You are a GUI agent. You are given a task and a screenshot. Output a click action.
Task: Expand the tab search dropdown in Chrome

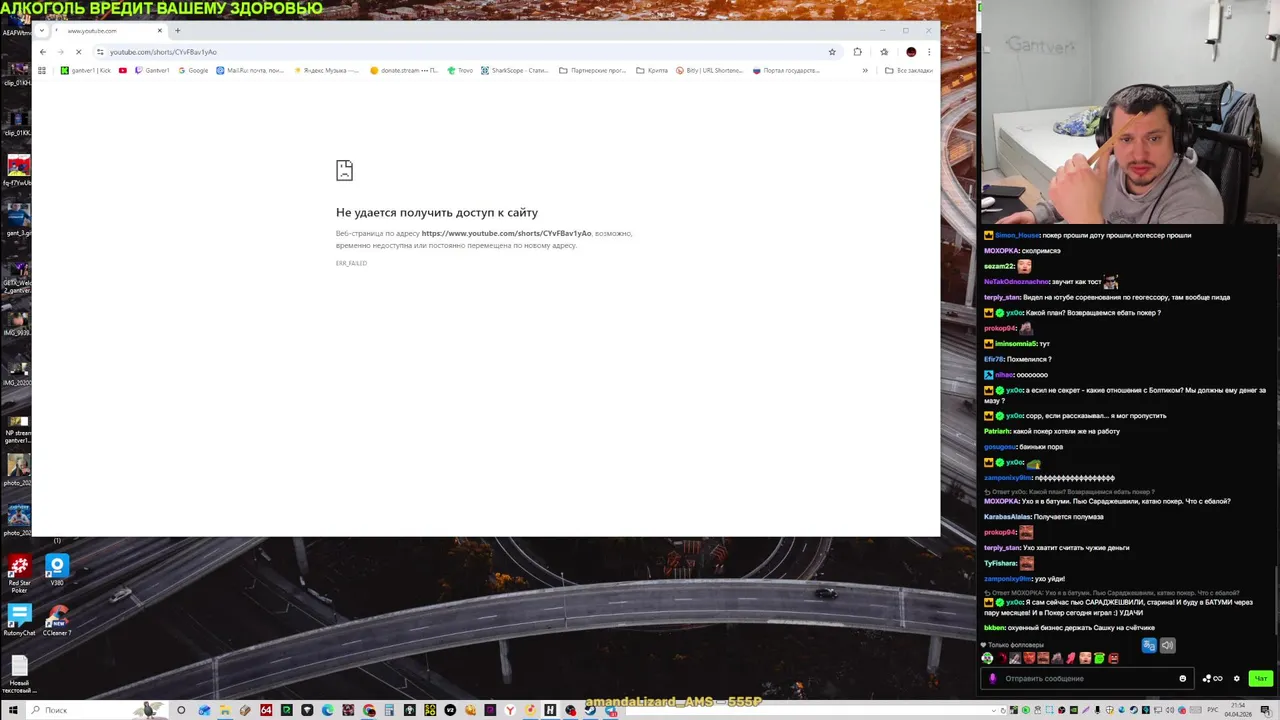coord(41,31)
